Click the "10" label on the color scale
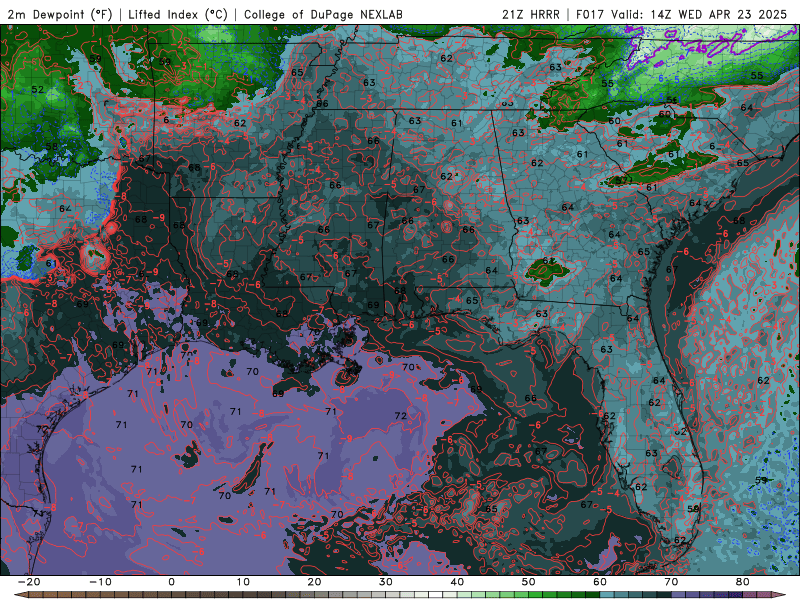Image resolution: width=800 pixels, height=600 pixels. pyautogui.click(x=243, y=582)
